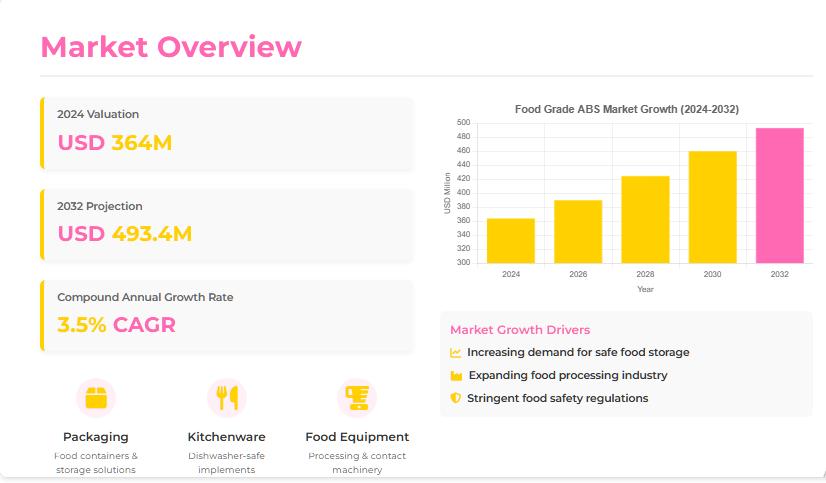The image size is (826, 483).
Task: Click the Packaging box icon
Action: click(96, 398)
